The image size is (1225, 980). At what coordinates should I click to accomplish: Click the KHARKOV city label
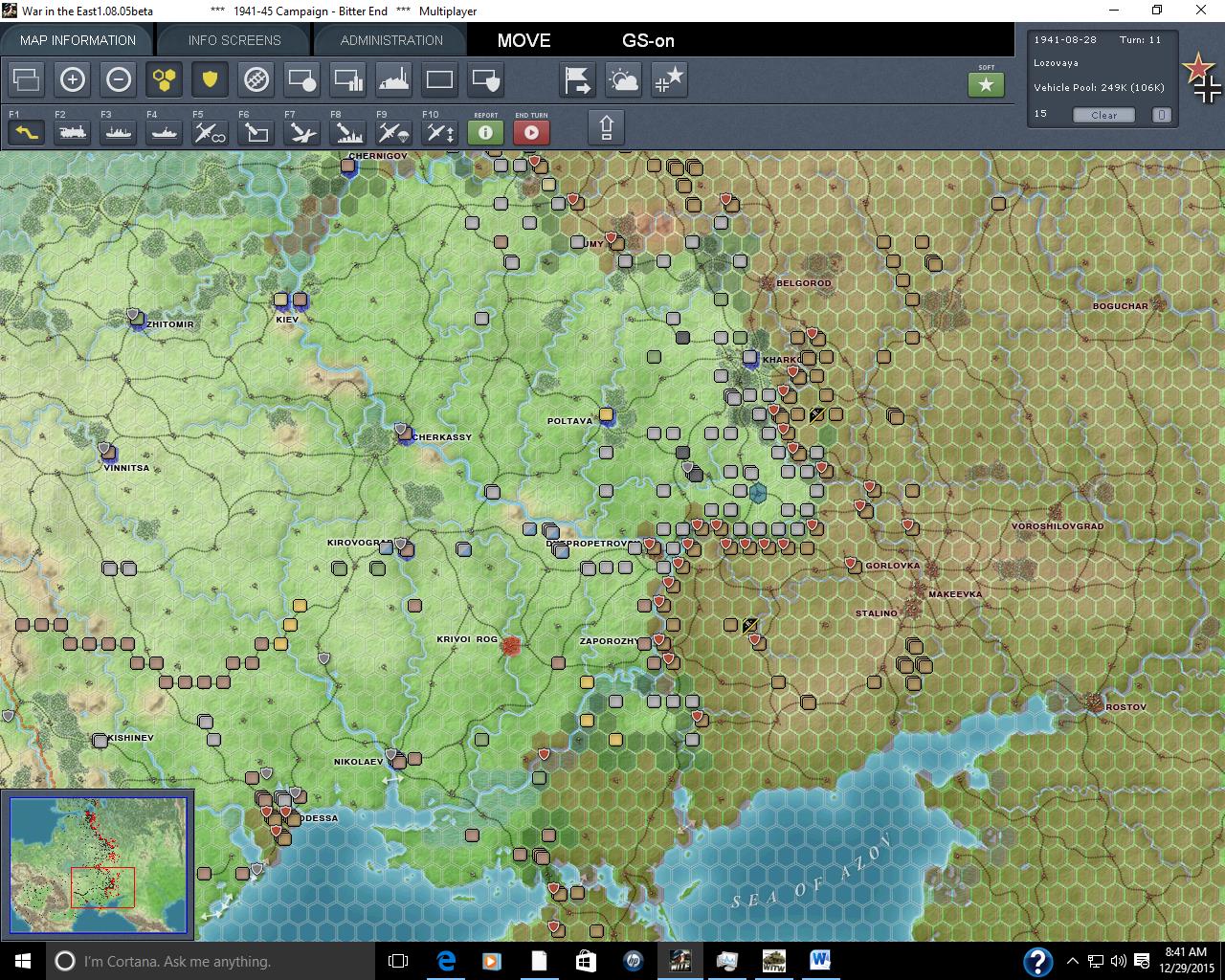click(782, 360)
